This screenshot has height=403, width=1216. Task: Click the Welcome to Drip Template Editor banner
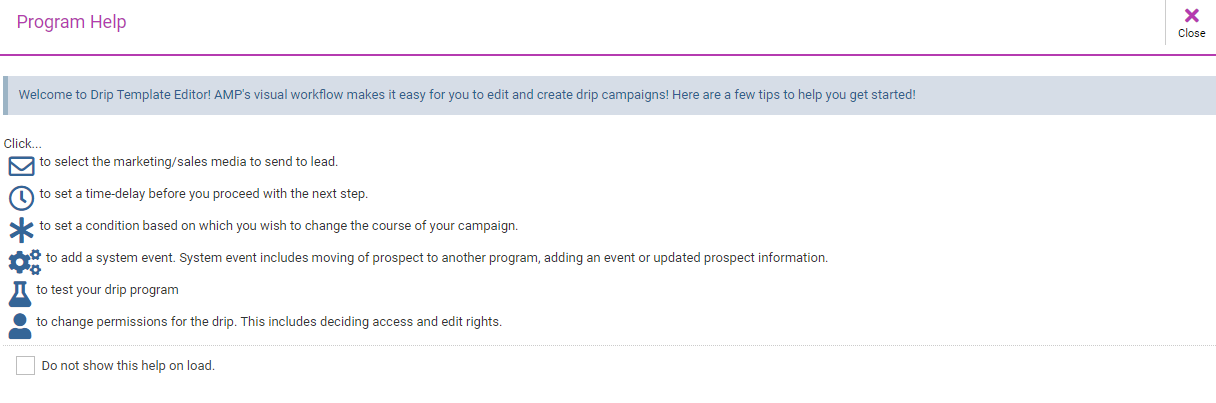point(610,95)
